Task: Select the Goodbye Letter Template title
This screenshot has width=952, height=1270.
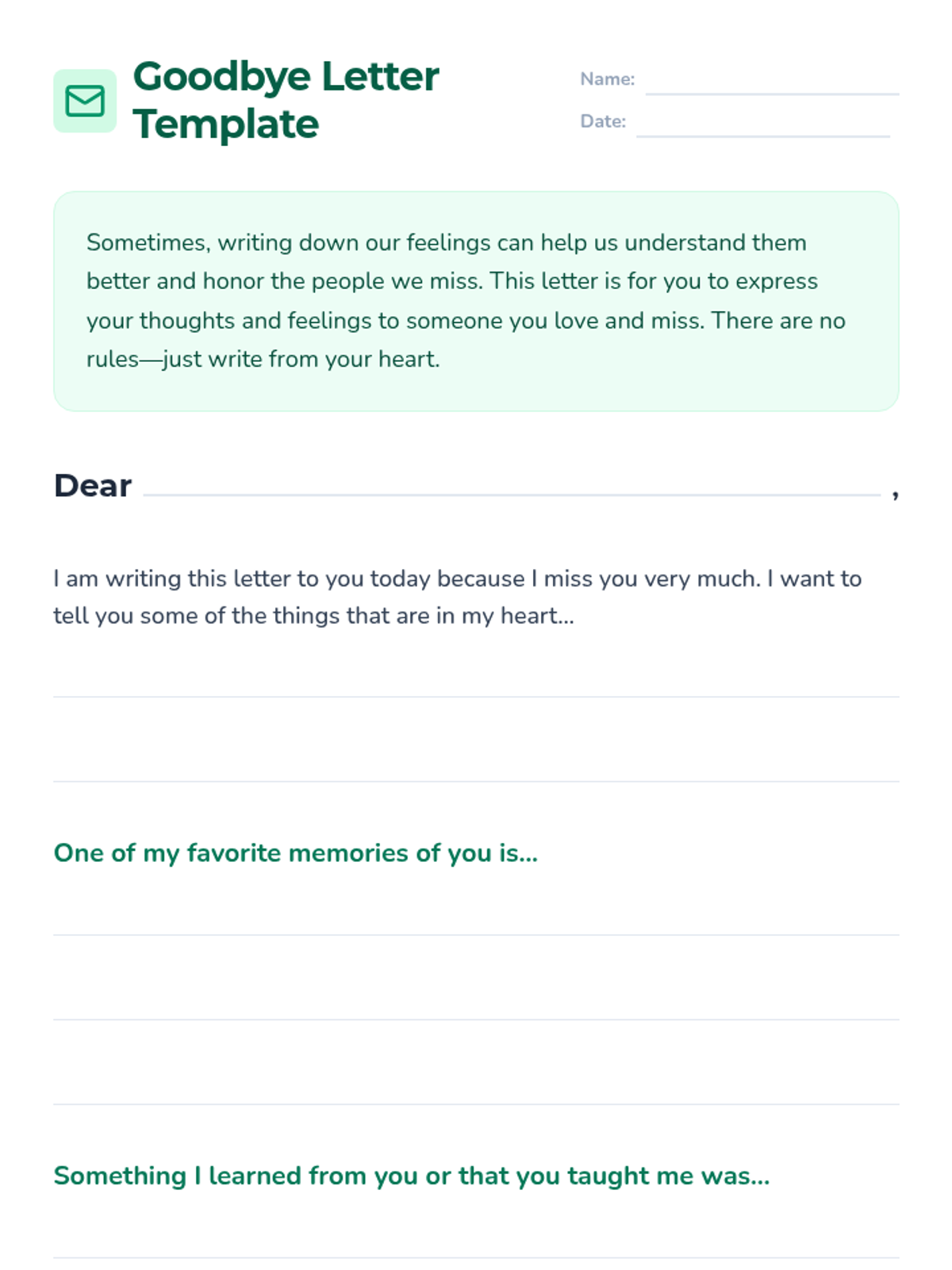Action: coord(286,100)
